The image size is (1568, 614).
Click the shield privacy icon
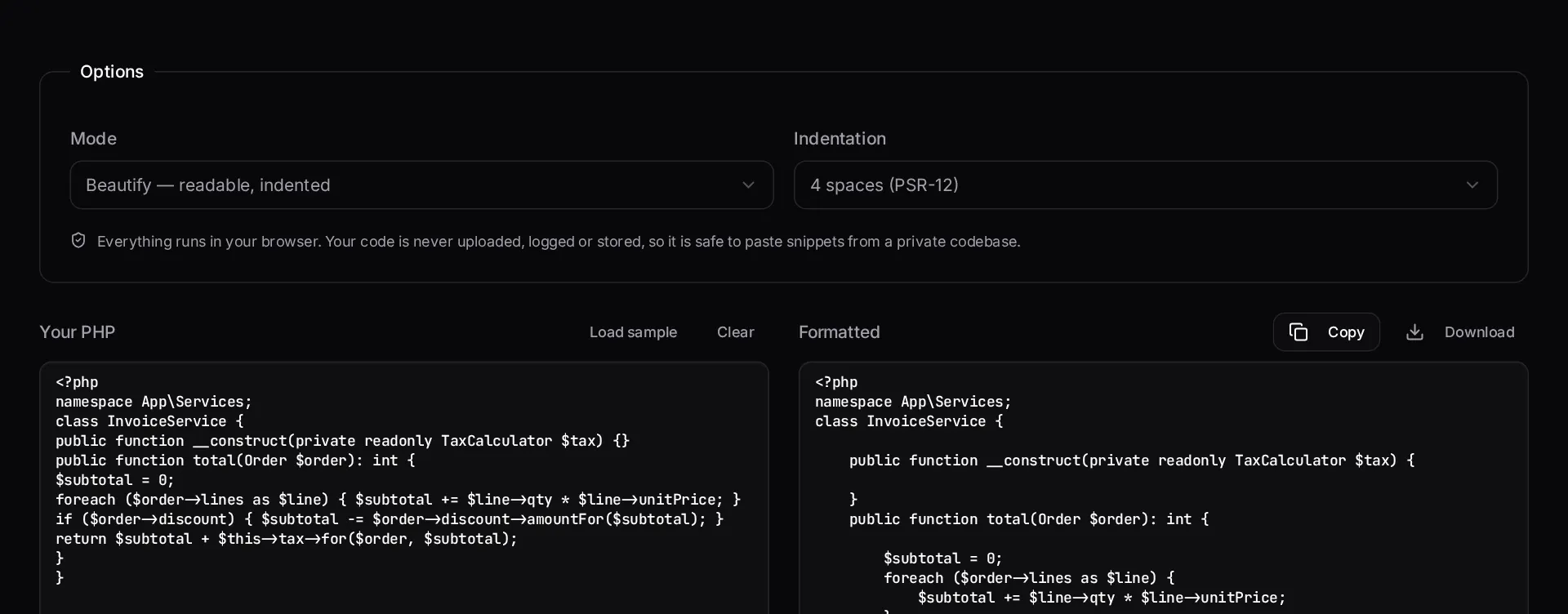(x=78, y=240)
